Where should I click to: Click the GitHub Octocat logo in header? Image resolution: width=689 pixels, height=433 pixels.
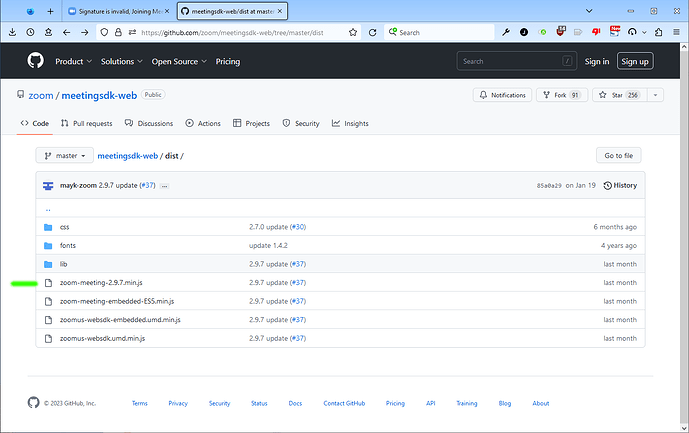pos(36,61)
